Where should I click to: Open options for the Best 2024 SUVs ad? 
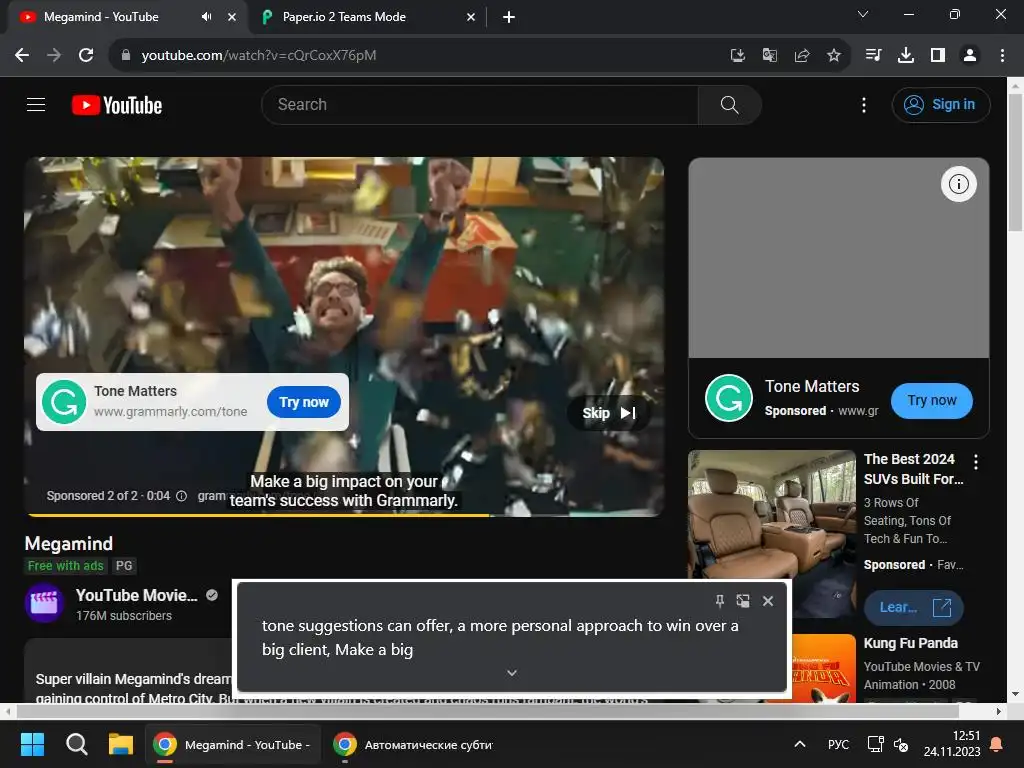pyautogui.click(x=976, y=462)
